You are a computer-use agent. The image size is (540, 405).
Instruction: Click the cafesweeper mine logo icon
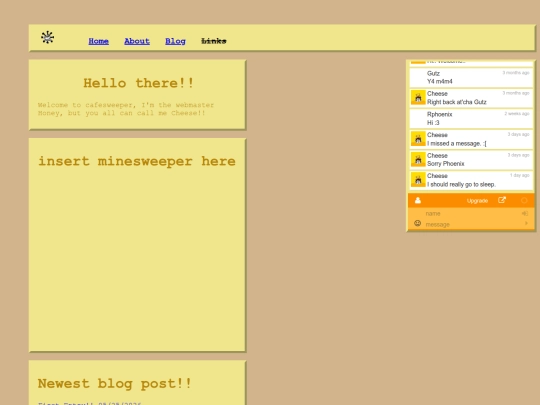pos(48,37)
